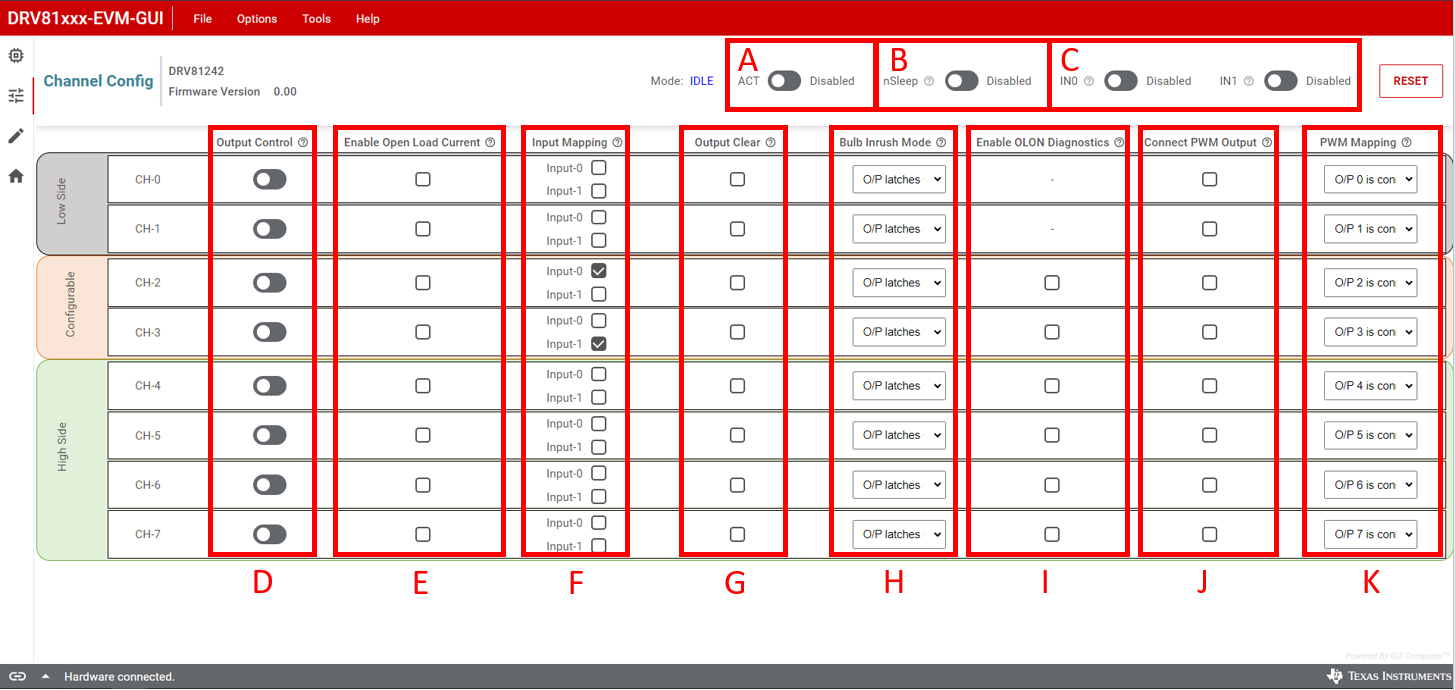Open the Tools menu

(x=316, y=18)
